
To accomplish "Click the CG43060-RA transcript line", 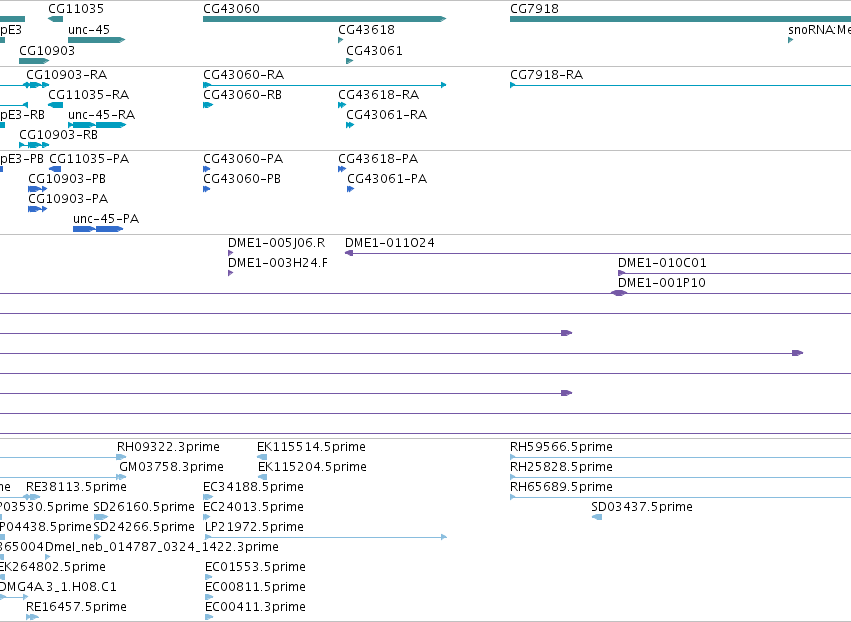I will point(325,85).
